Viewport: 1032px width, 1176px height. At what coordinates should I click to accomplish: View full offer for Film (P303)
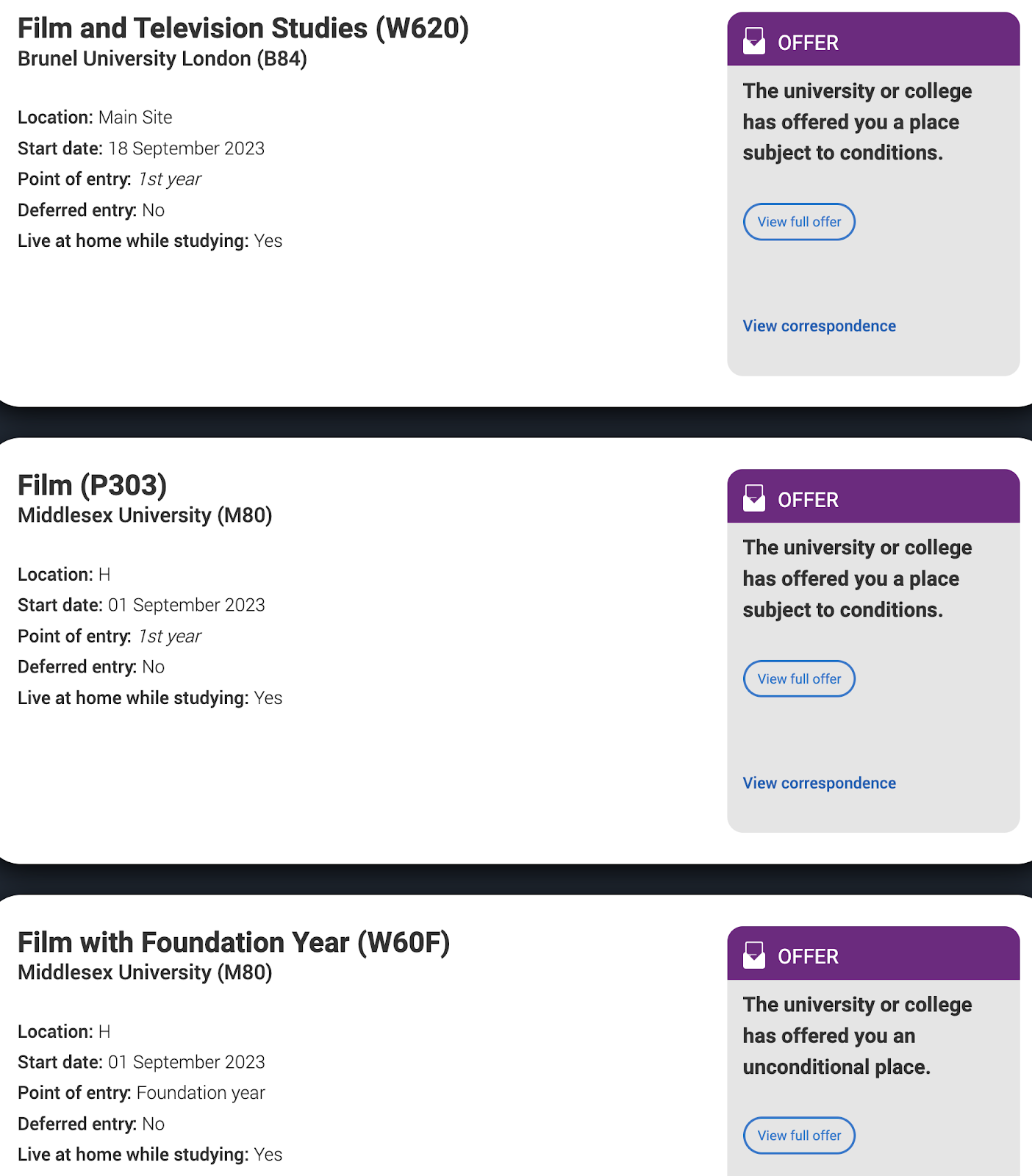pyautogui.click(x=799, y=679)
